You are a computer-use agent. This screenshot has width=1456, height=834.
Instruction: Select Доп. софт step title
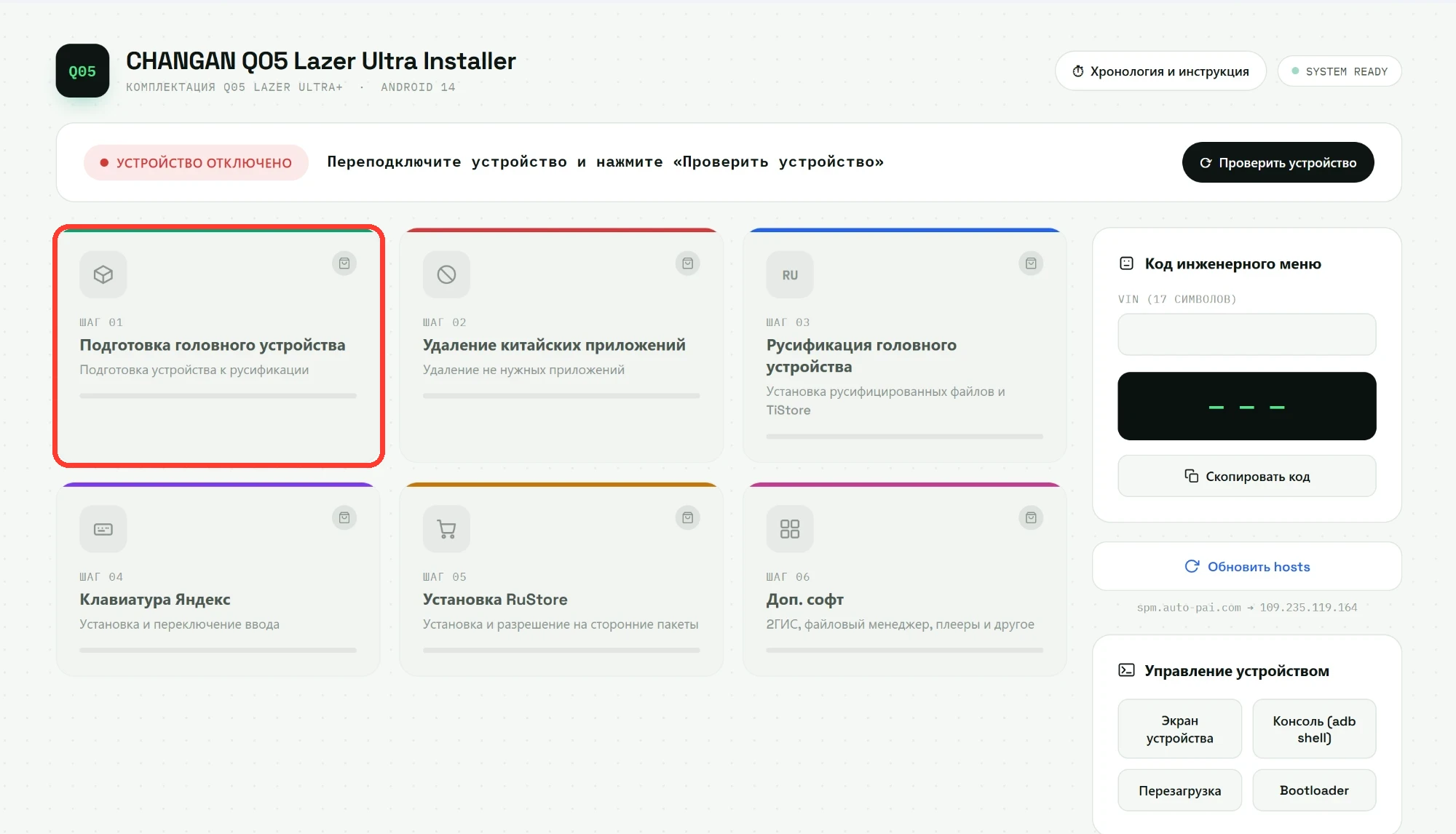(804, 600)
